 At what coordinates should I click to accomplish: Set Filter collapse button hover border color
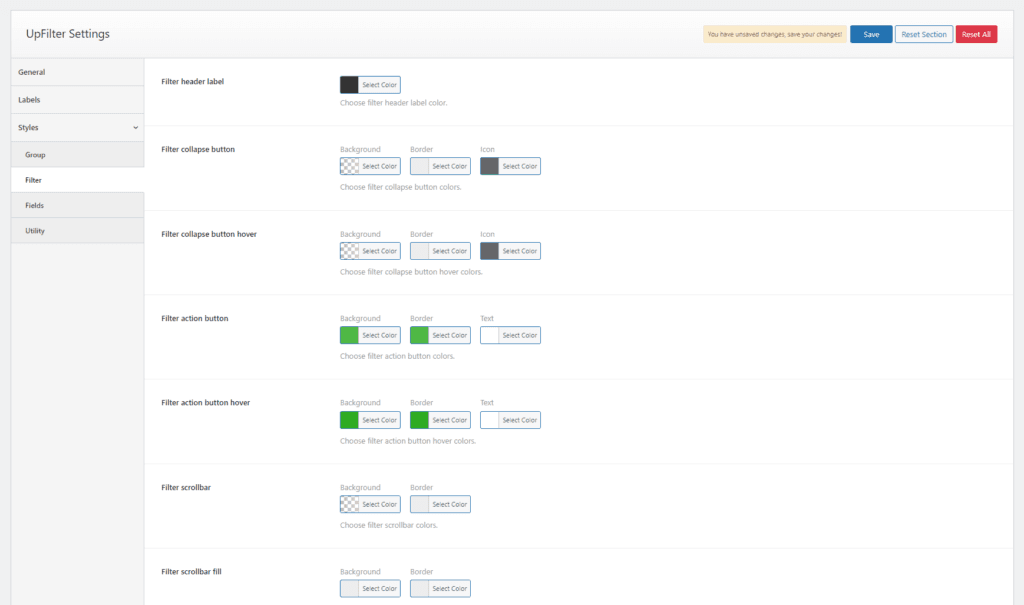pyautogui.click(x=440, y=251)
